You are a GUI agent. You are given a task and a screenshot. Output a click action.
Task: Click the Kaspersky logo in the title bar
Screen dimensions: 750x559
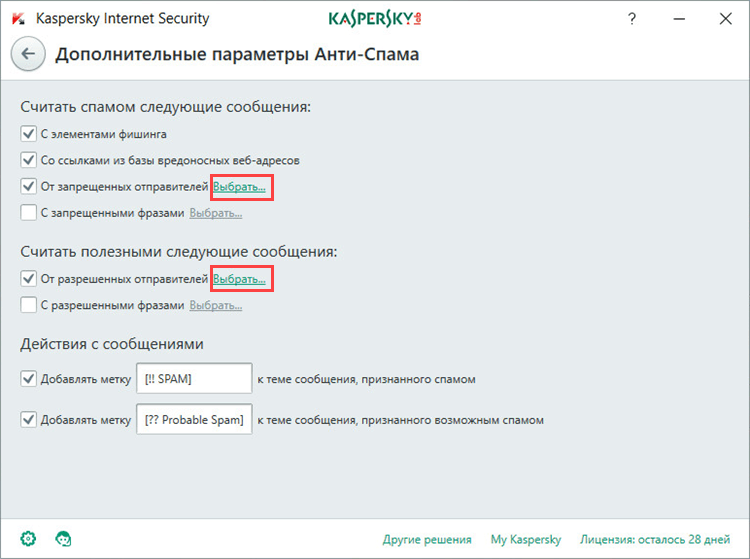(x=375, y=19)
